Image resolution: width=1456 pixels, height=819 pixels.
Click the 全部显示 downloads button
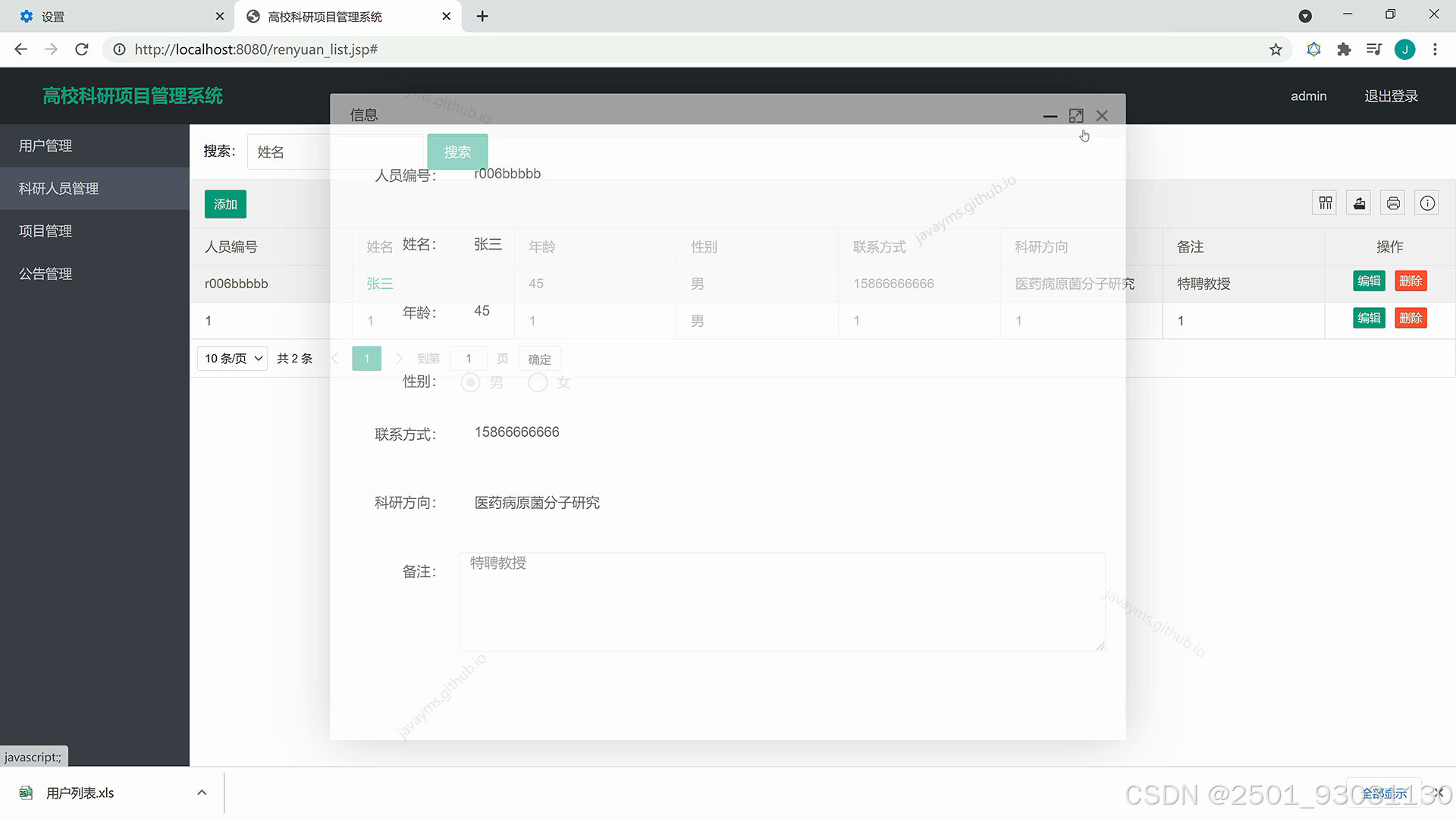pos(1384,793)
